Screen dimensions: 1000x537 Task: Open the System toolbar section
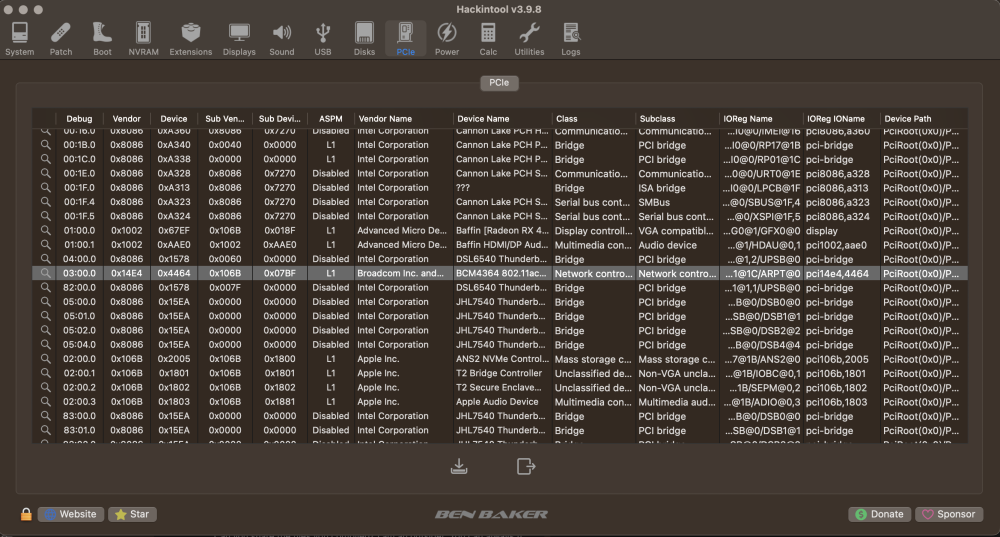20,39
